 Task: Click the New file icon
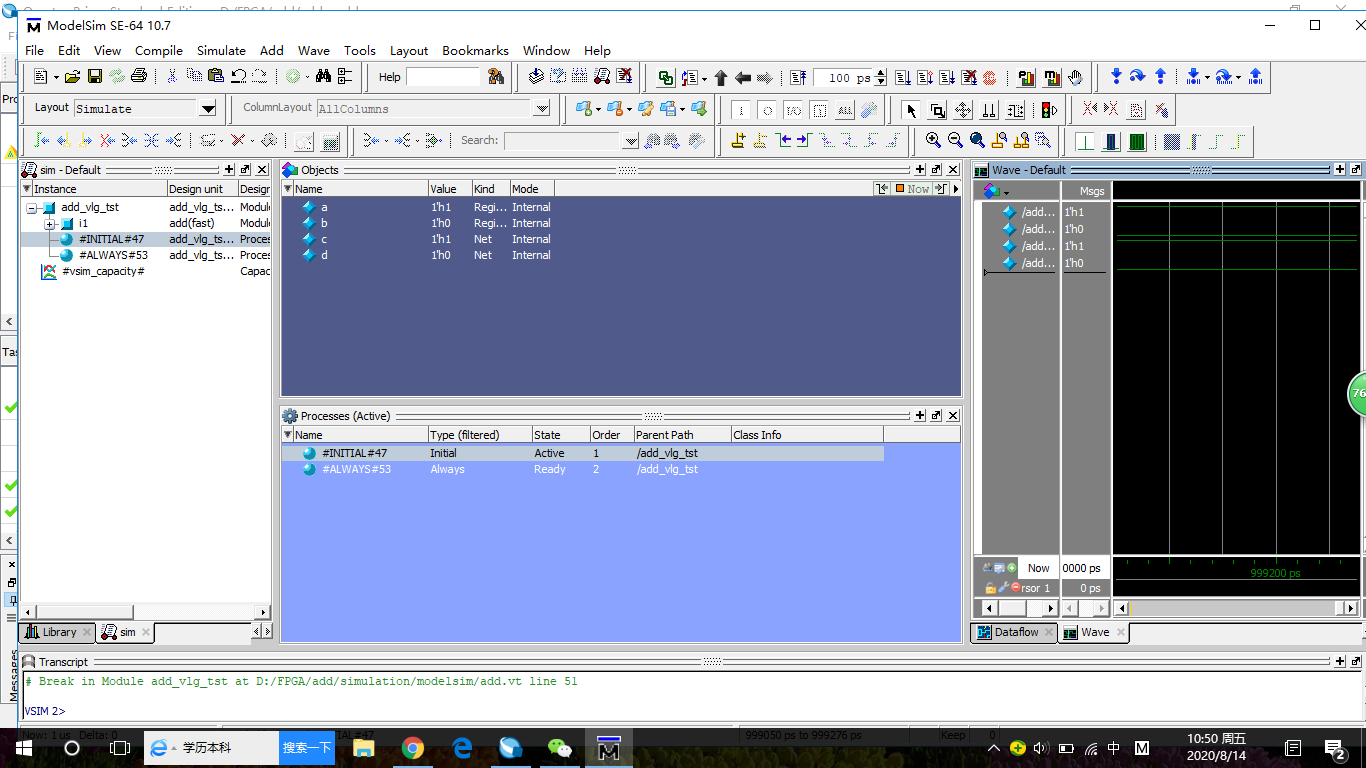click(x=41, y=77)
